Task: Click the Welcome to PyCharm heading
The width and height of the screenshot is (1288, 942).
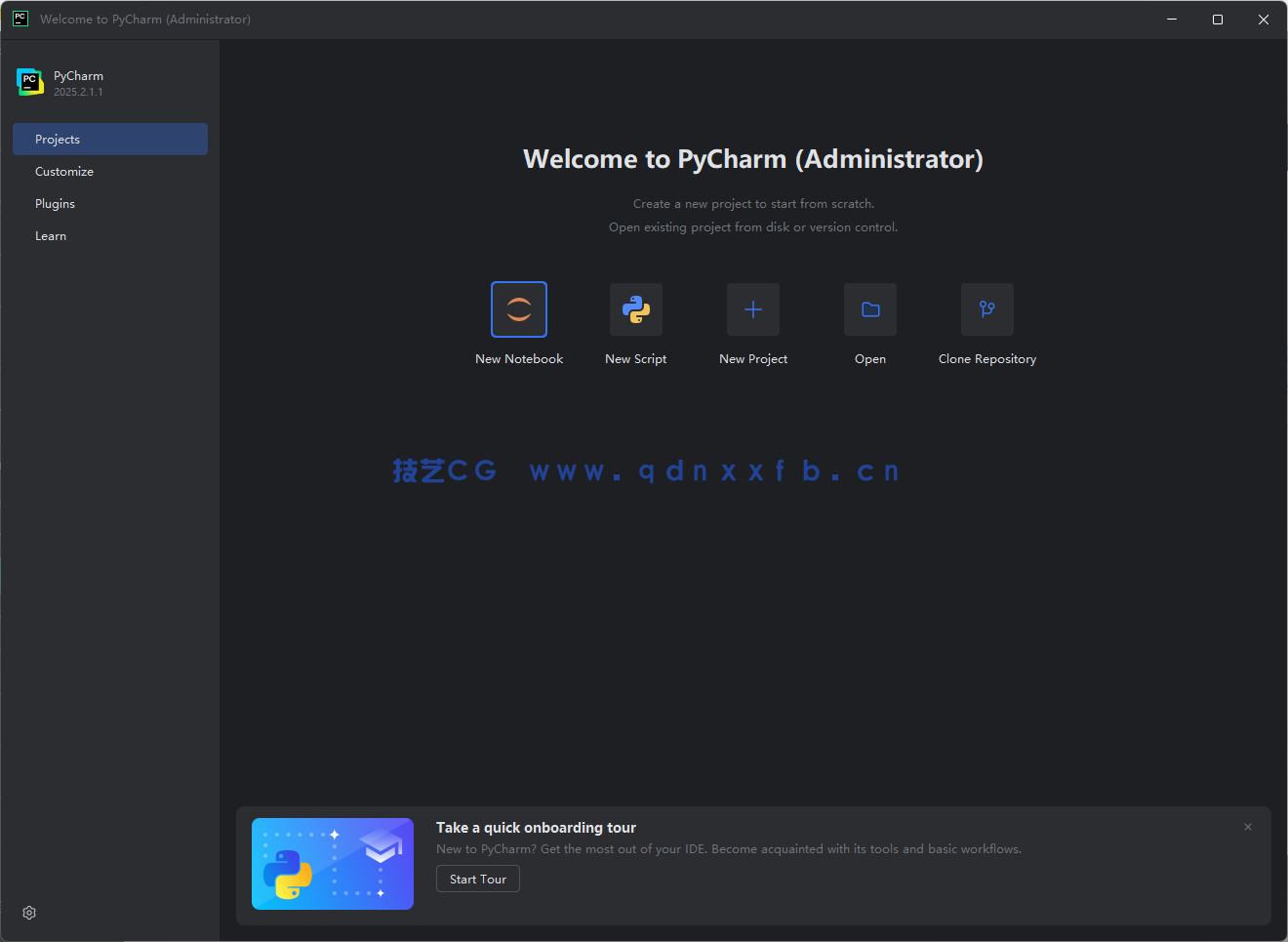Action: pyautogui.click(x=752, y=158)
